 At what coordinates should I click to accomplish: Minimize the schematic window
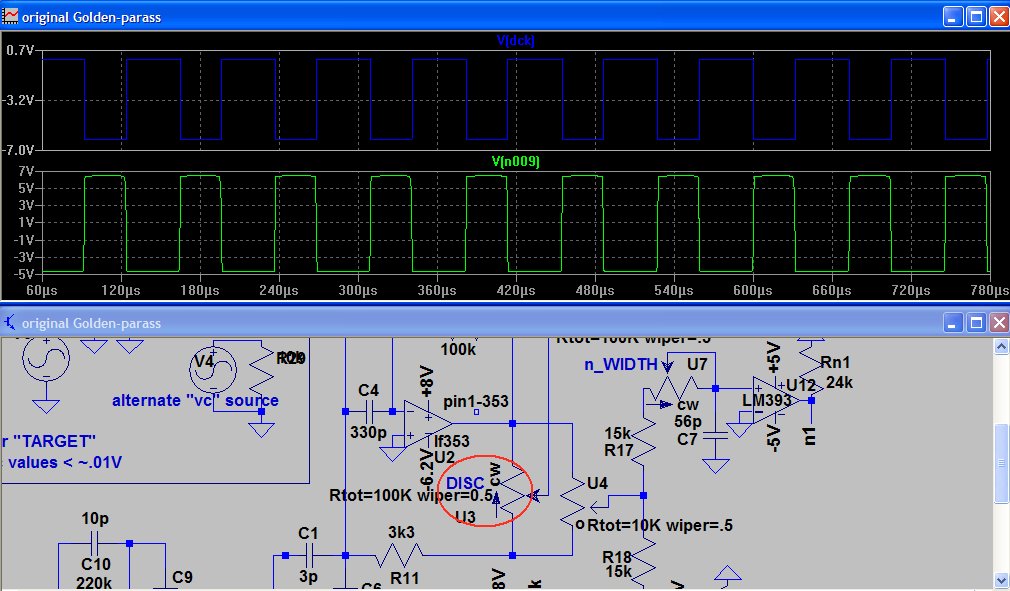(x=953, y=322)
